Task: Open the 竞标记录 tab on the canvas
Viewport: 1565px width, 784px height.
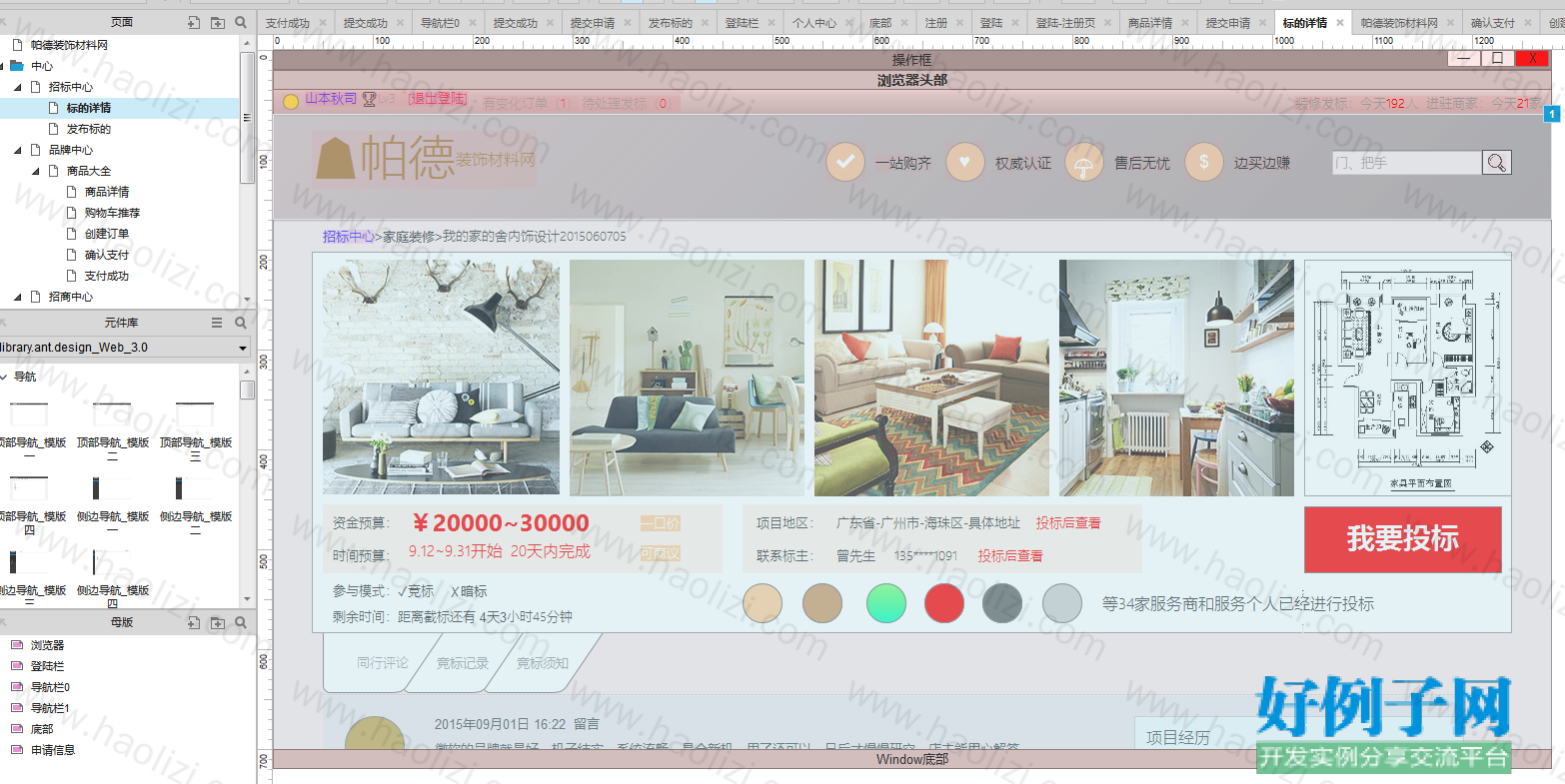Action: 463,662
